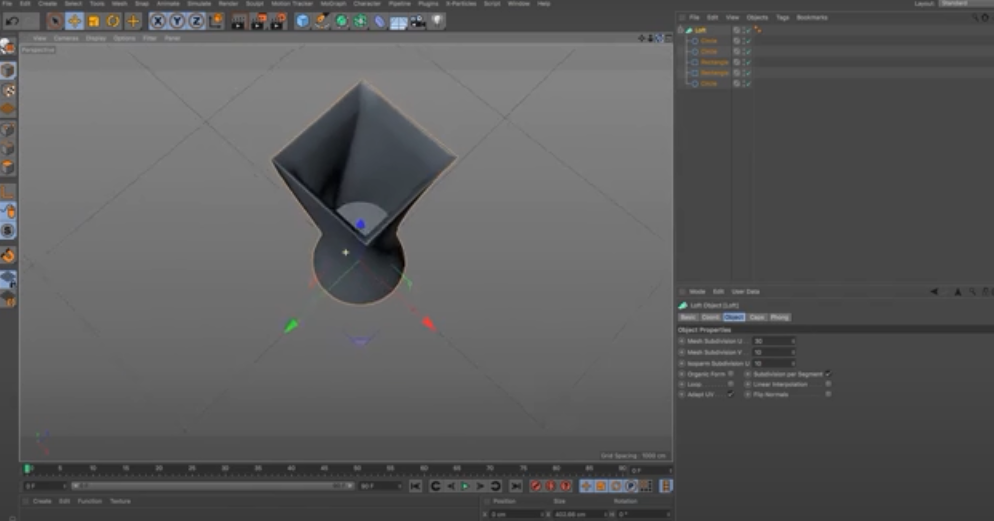
Task: Uncheck the Adapt UV checkbox
Action: [731, 394]
